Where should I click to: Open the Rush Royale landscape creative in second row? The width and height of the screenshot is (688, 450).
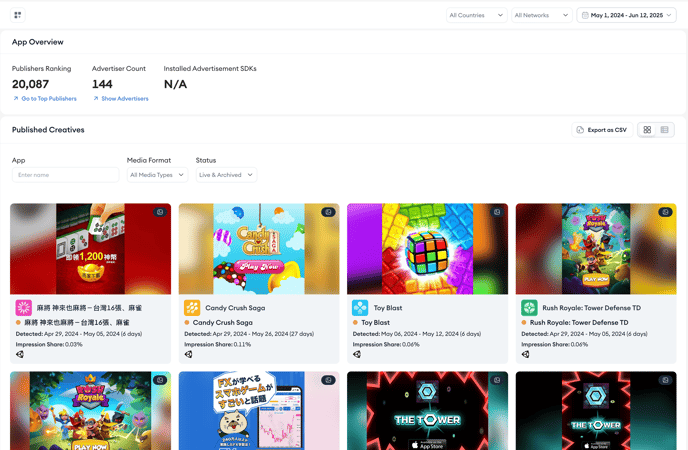(x=90, y=411)
